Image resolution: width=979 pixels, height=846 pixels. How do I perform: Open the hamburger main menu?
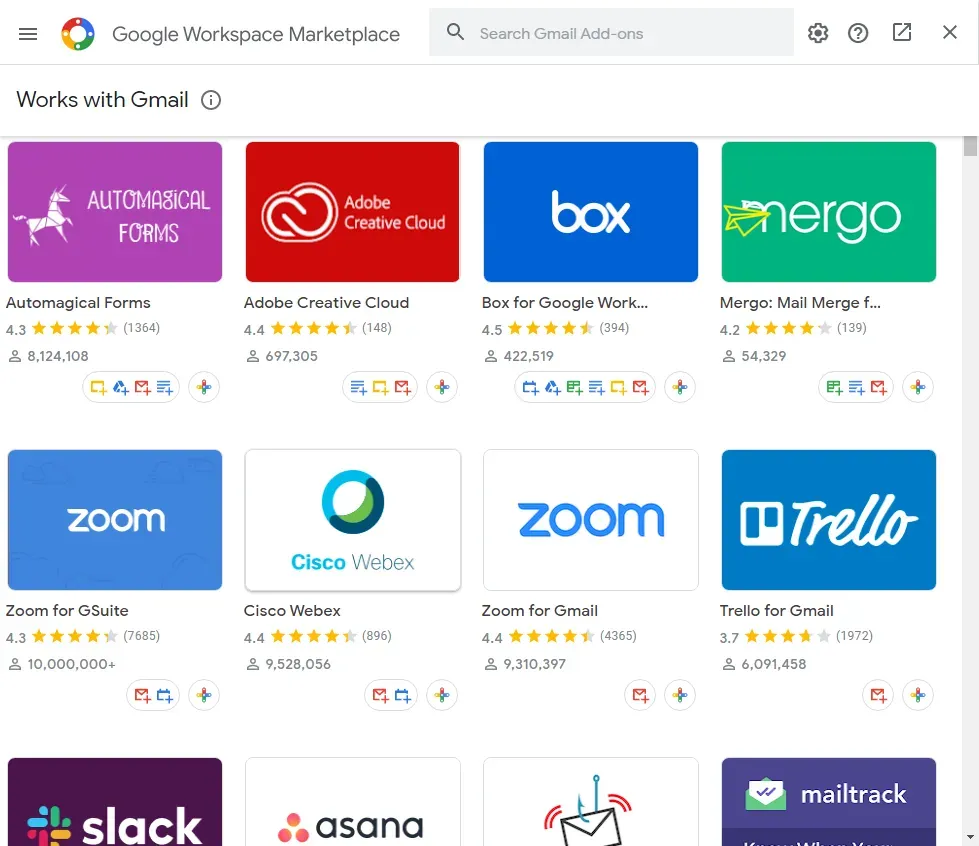(x=28, y=34)
